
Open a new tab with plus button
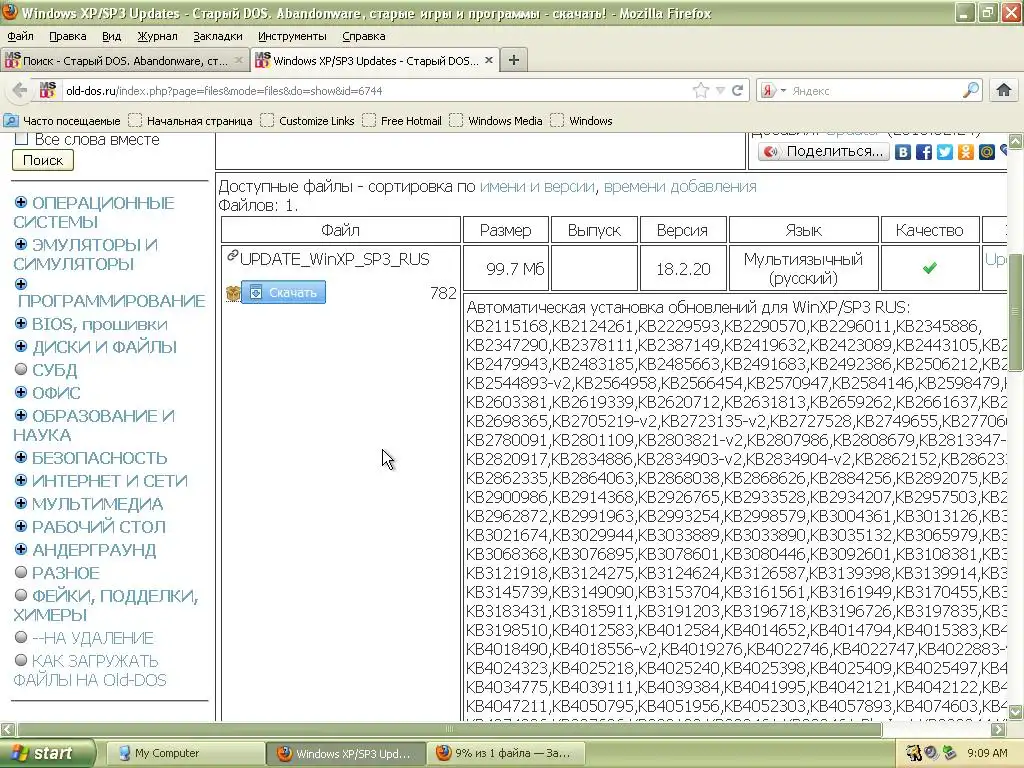[514, 60]
